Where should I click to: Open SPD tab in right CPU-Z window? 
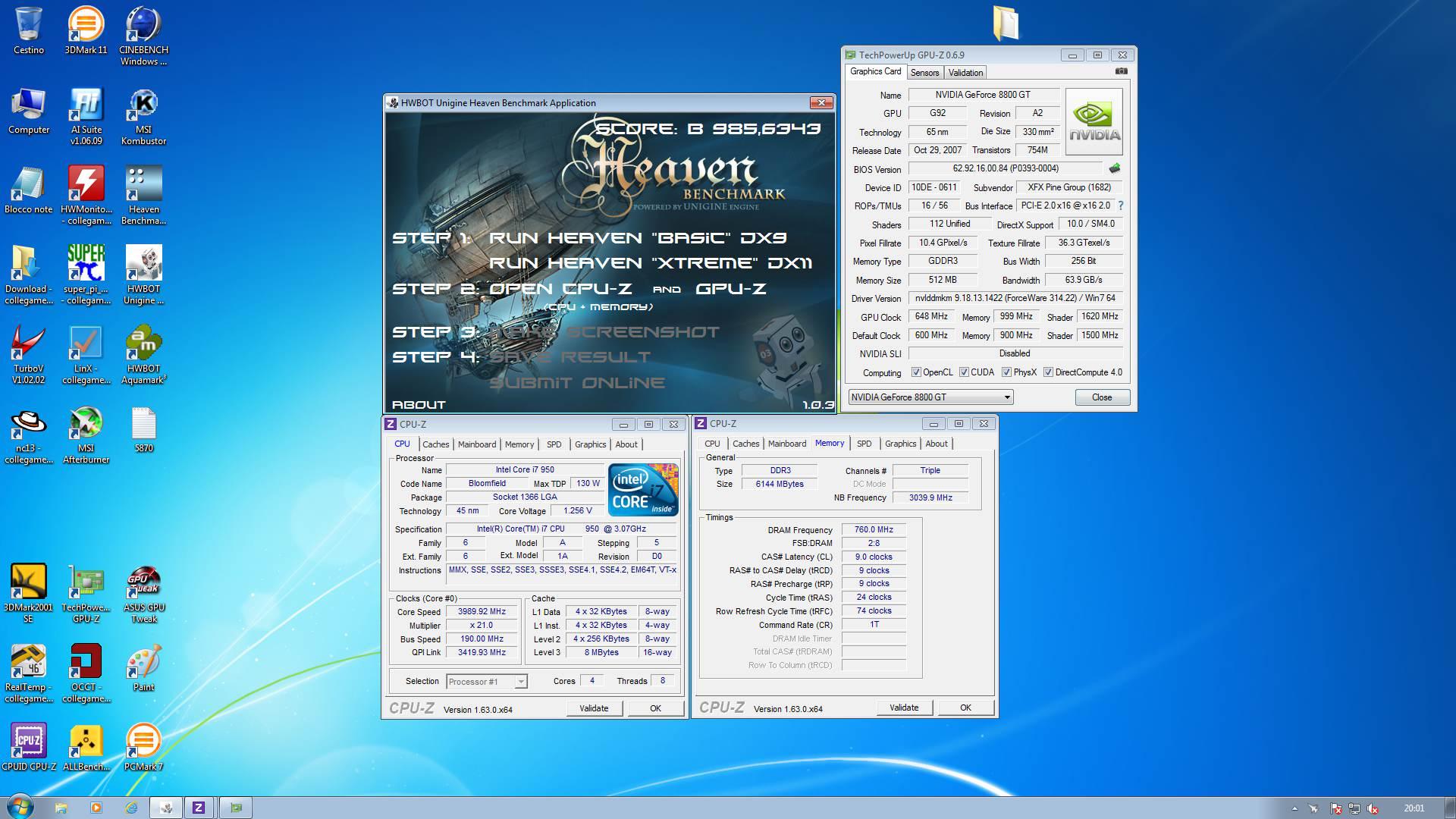864,444
